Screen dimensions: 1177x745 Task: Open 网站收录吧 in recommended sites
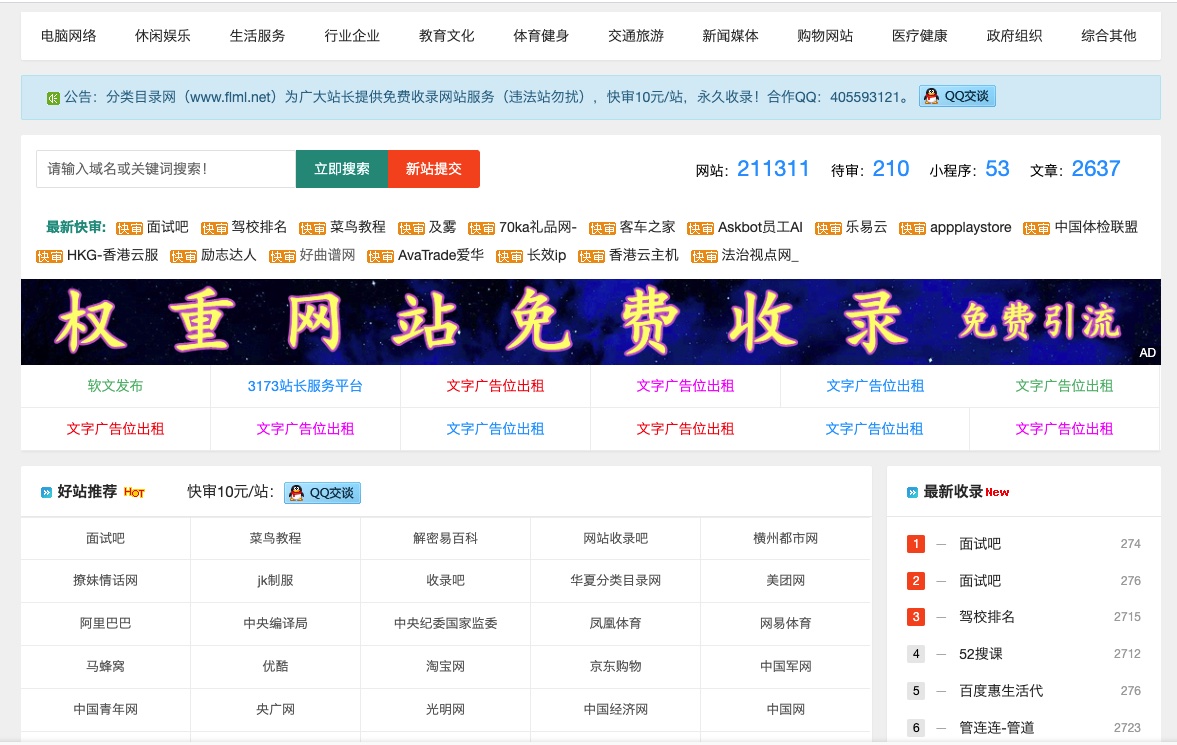tap(616, 538)
